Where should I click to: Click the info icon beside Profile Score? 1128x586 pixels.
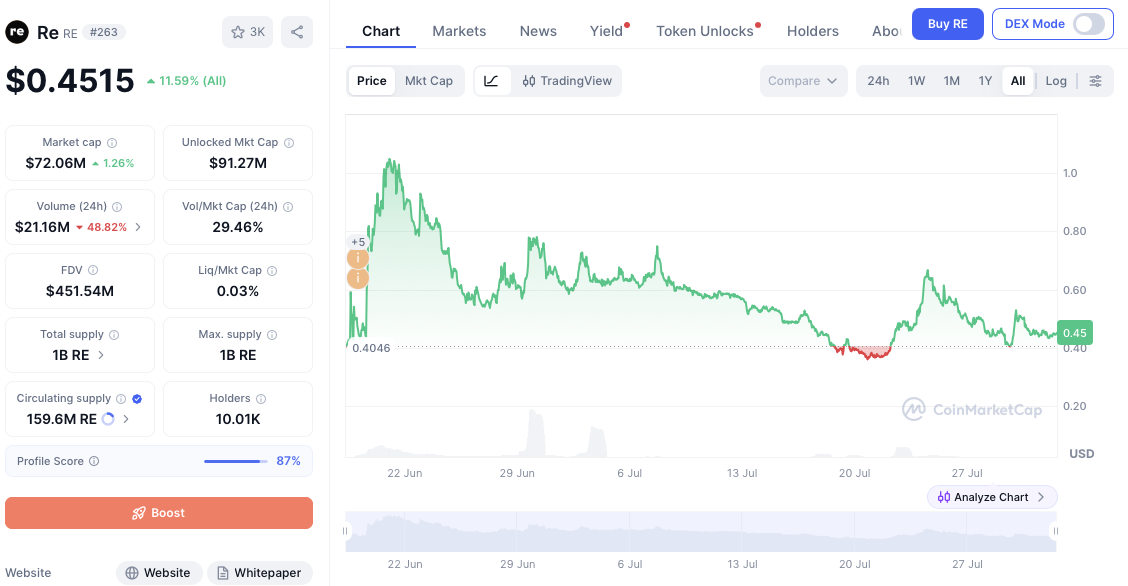point(94,461)
